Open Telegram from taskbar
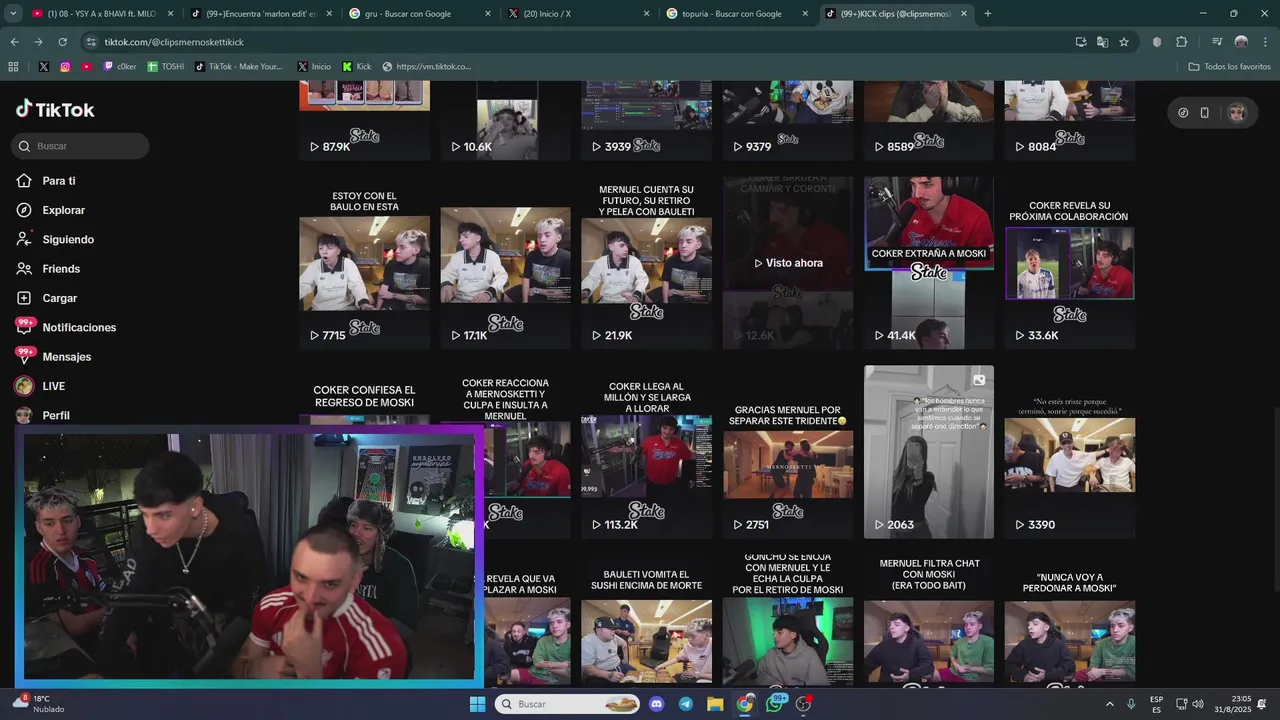 click(685, 704)
